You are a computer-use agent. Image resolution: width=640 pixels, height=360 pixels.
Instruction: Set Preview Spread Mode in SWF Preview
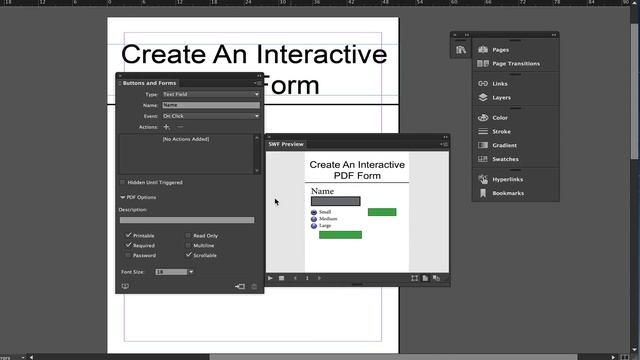pos(425,278)
